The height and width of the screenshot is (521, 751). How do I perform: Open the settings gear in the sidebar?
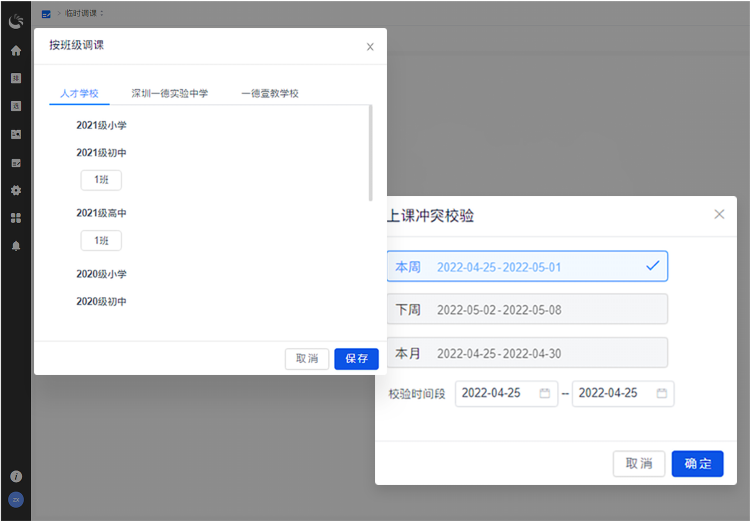click(x=16, y=190)
